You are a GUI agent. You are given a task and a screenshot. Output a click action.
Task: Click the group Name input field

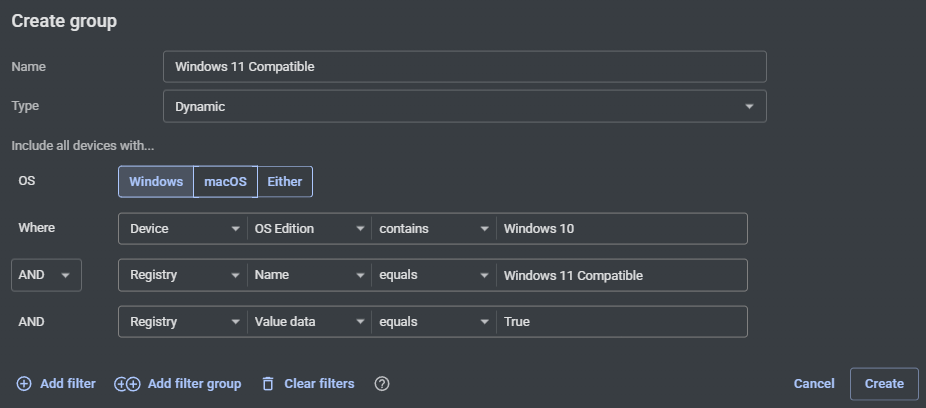[465, 67]
